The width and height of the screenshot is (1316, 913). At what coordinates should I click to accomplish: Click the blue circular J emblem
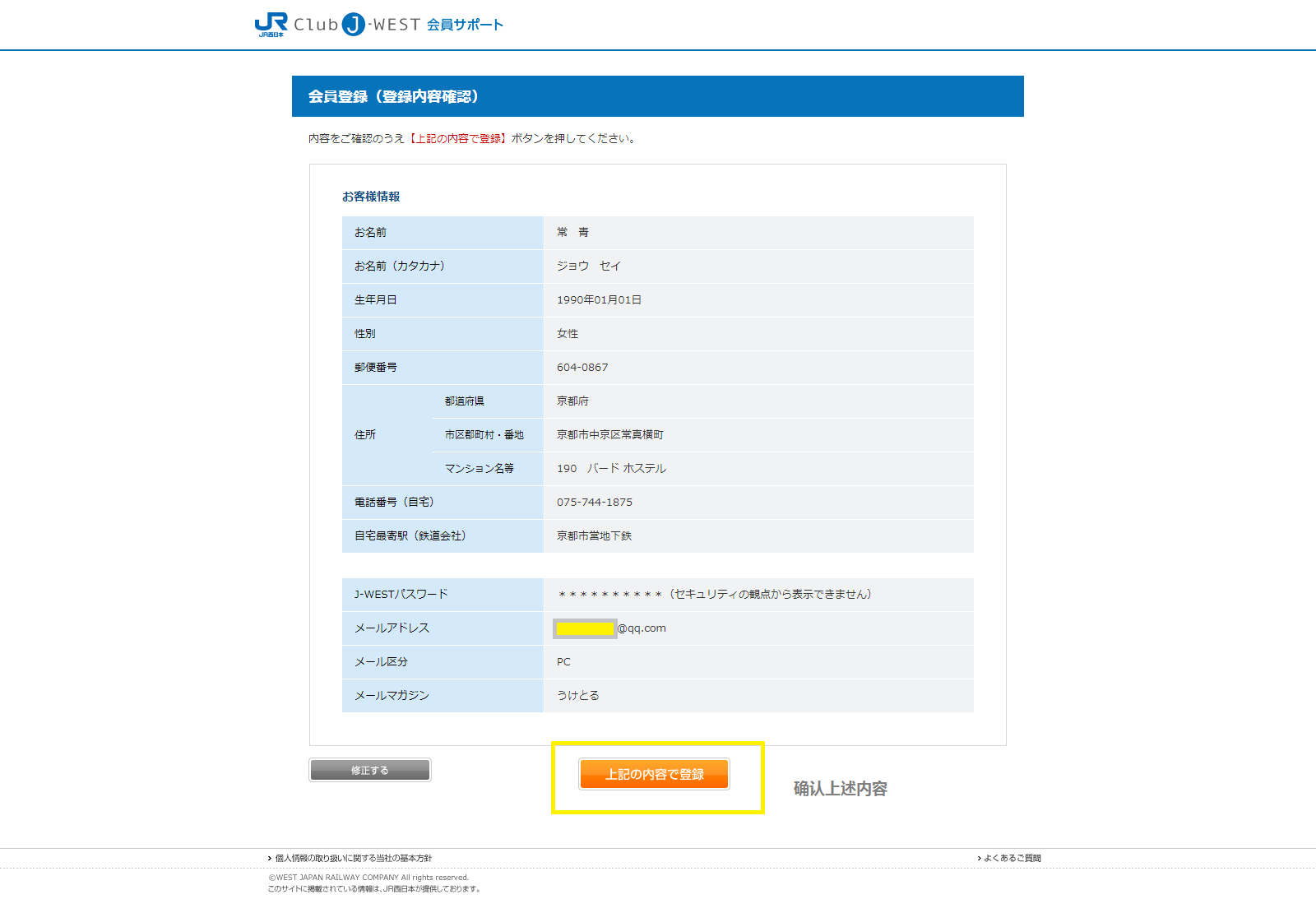(x=354, y=25)
